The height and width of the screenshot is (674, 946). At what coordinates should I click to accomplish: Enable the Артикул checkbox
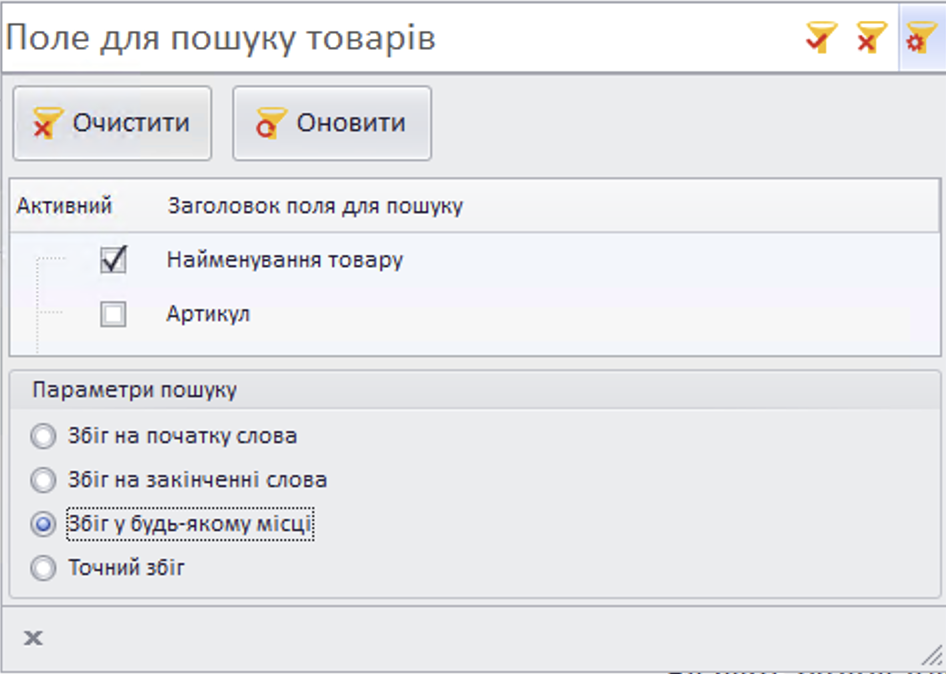coord(113,315)
